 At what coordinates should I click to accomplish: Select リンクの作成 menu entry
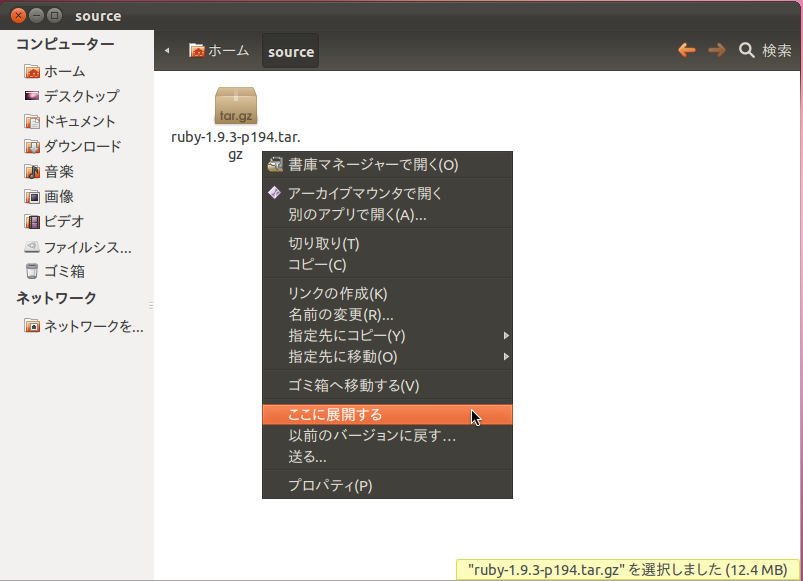pos(387,294)
